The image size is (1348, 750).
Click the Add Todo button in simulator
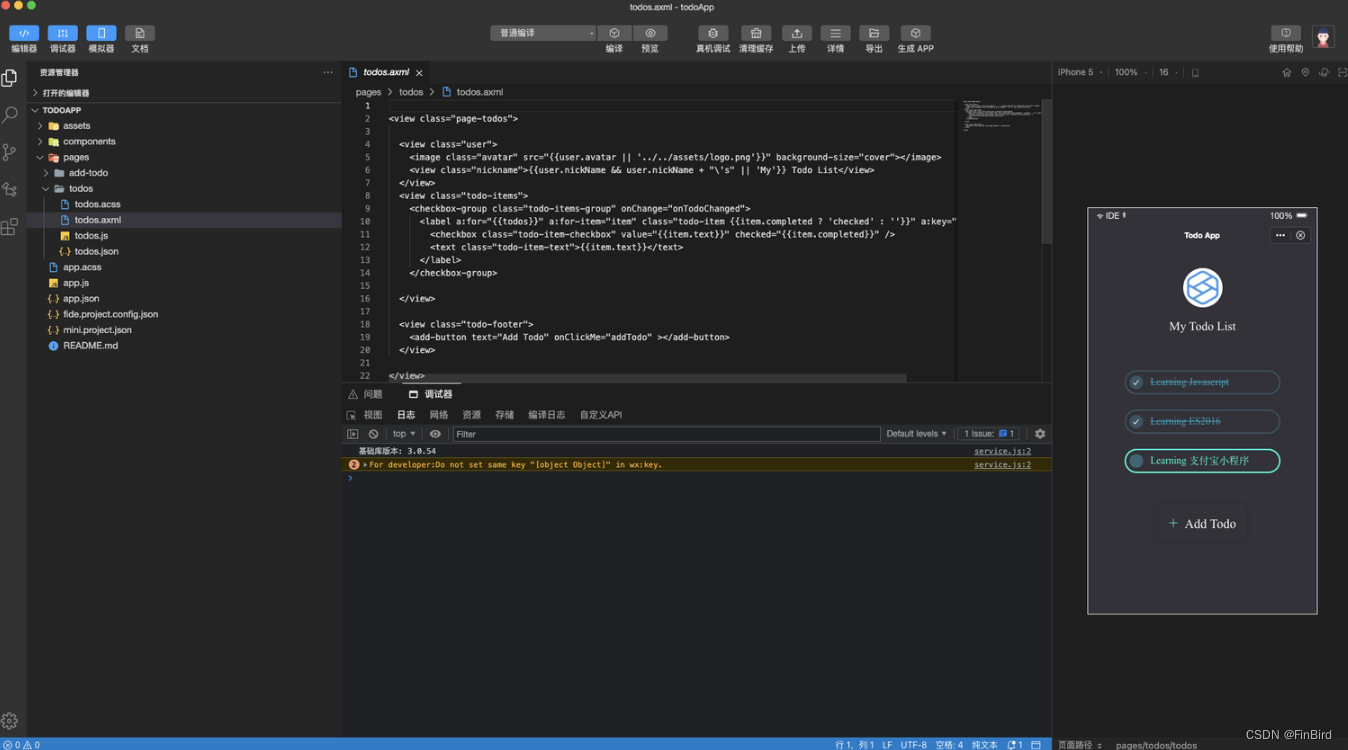[1202, 523]
